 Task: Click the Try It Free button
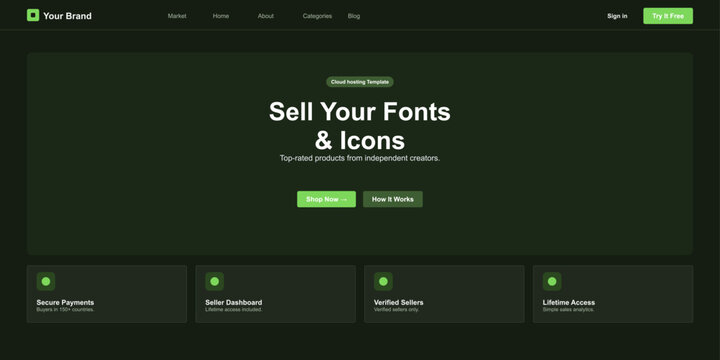coord(668,16)
